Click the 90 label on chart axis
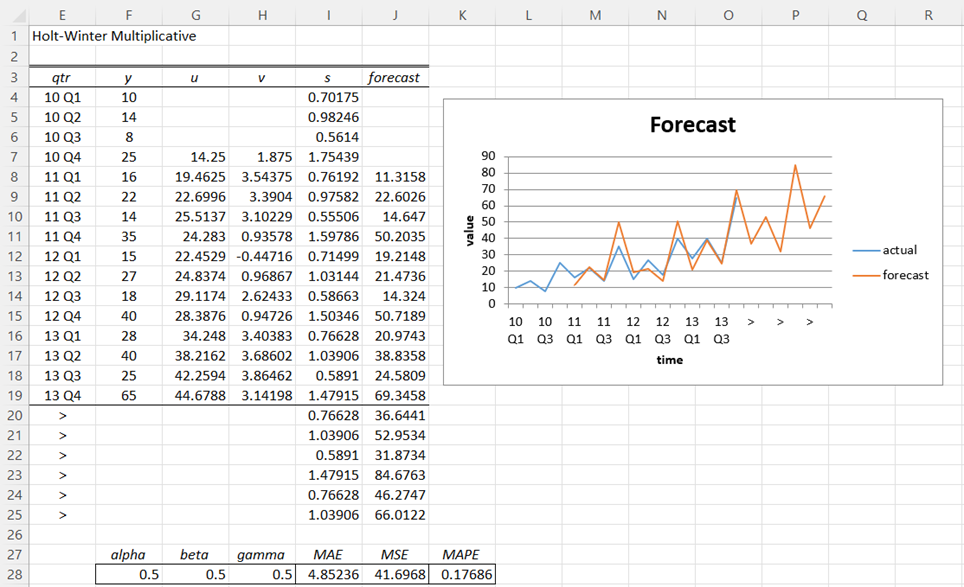 488,156
